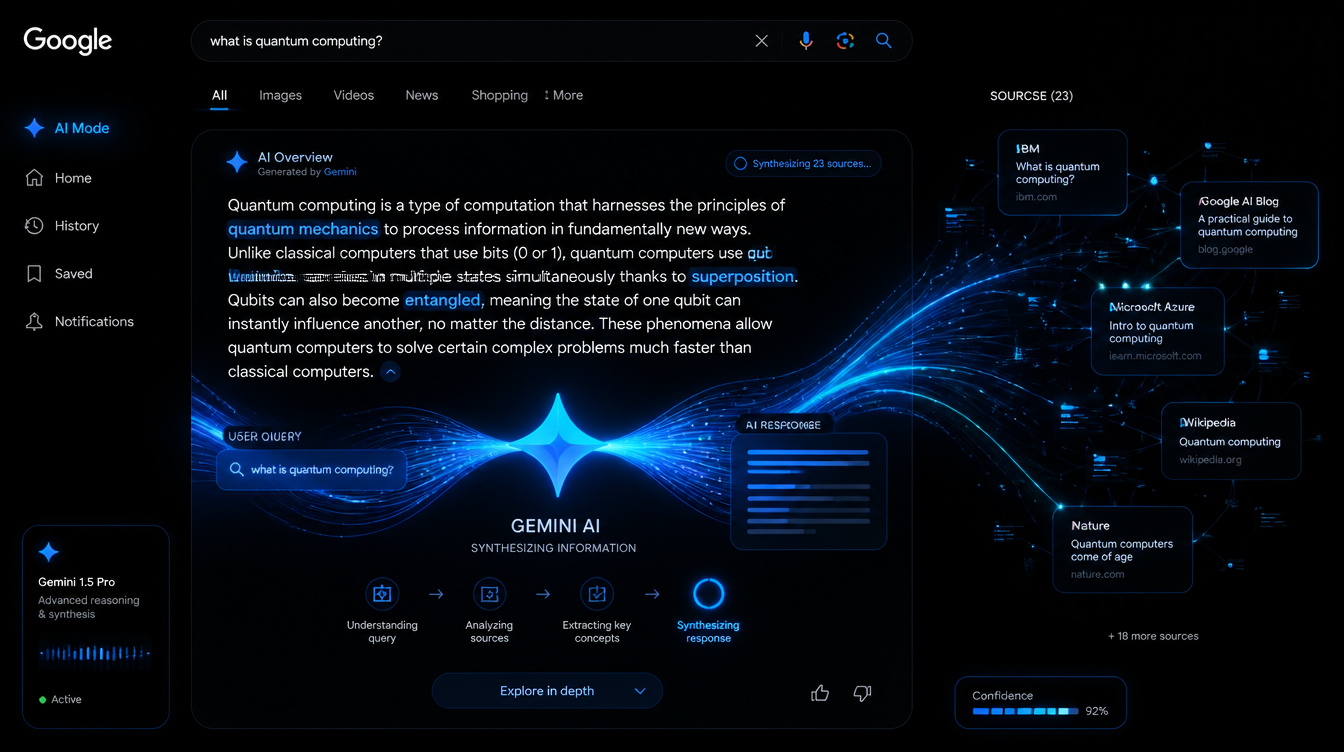This screenshot has height=752, width=1344.
Task: Start voice search with microphone icon
Action: pyautogui.click(x=806, y=41)
